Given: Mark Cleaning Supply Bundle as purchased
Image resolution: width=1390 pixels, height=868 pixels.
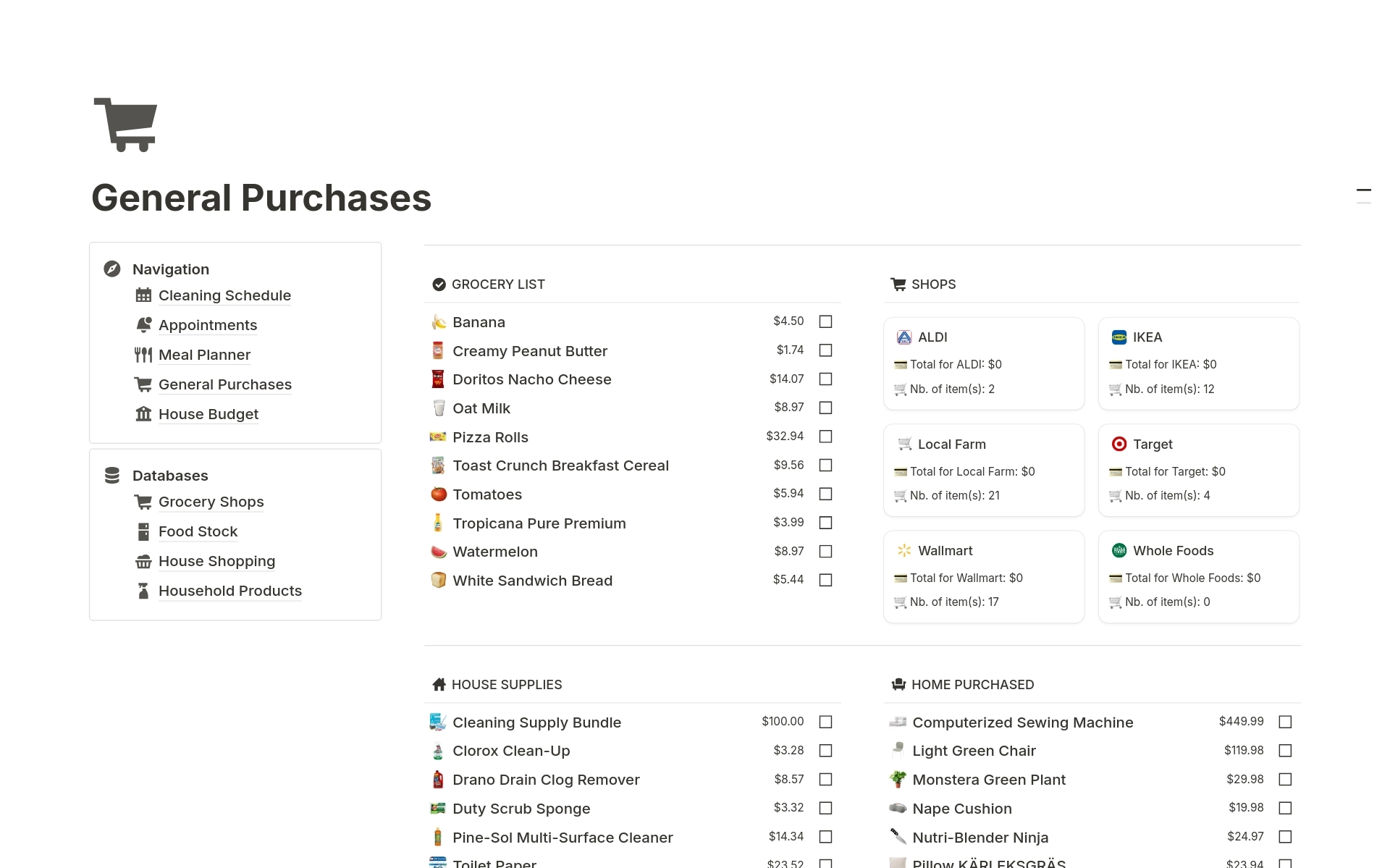Looking at the screenshot, I should pyautogui.click(x=825, y=722).
